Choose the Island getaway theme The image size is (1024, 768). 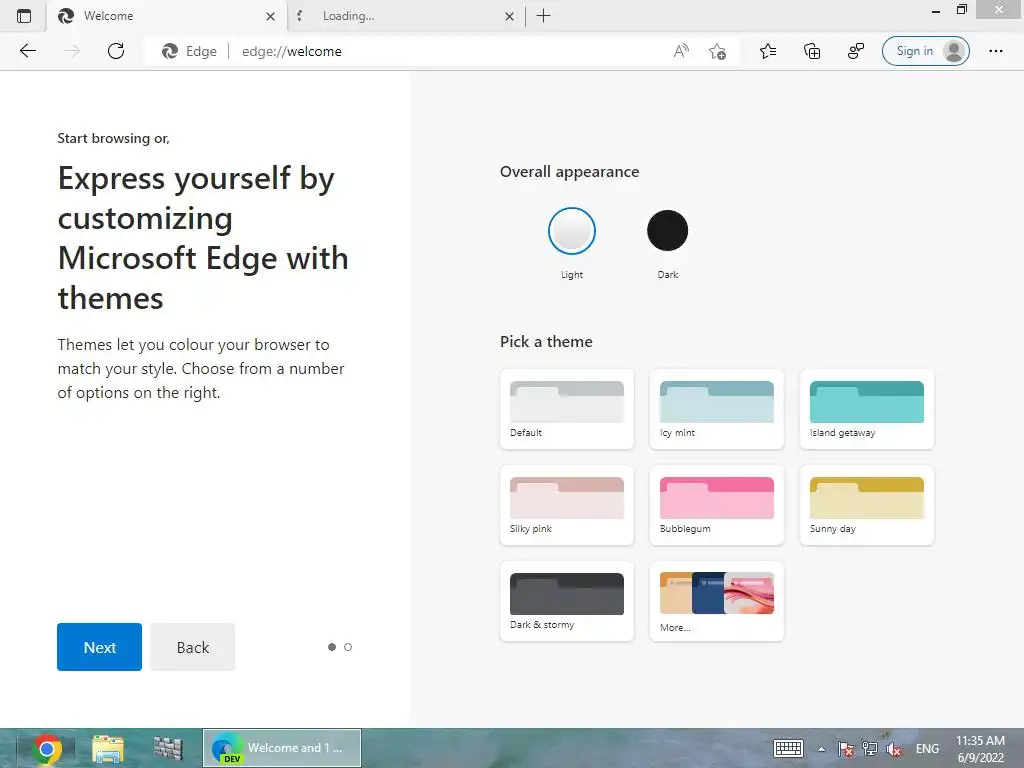[867, 409]
